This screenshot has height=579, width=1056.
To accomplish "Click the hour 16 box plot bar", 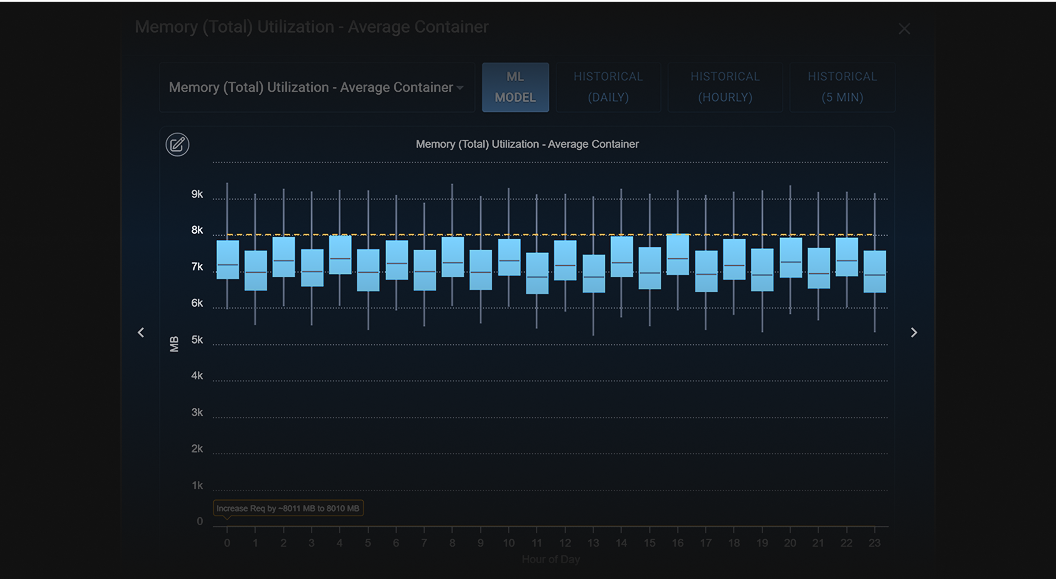I will coord(678,254).
